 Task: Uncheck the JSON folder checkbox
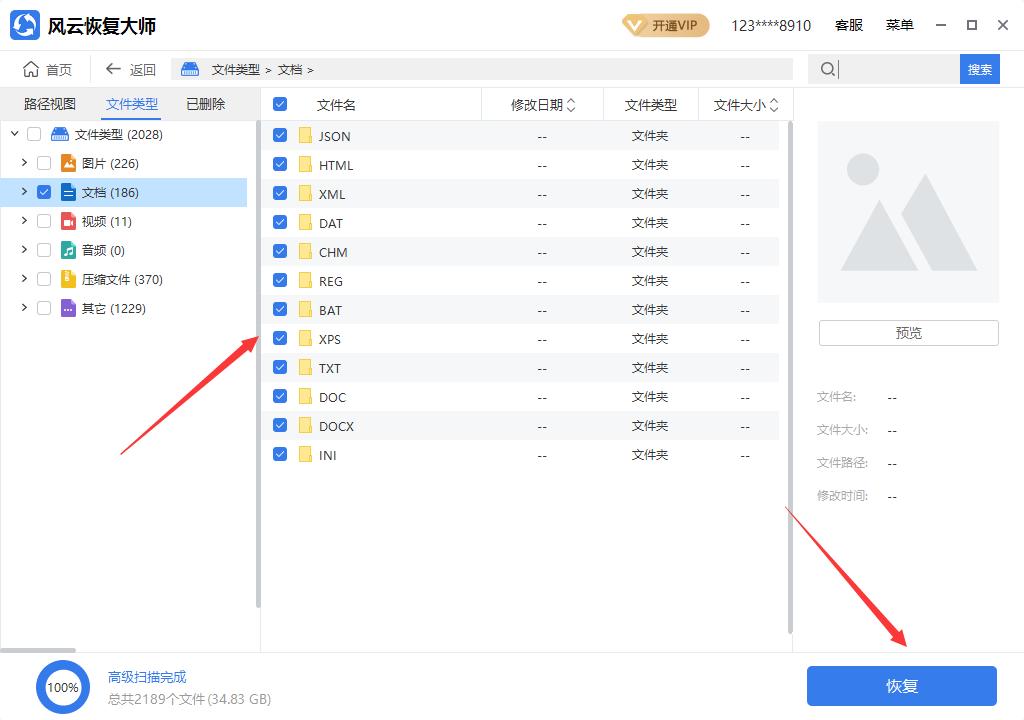(280, 136)
